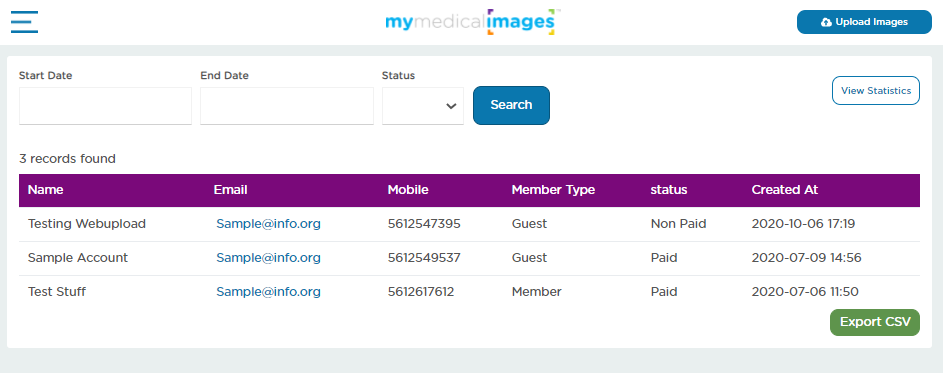Click the cloud icon on Upload Images

coord(826,22)
